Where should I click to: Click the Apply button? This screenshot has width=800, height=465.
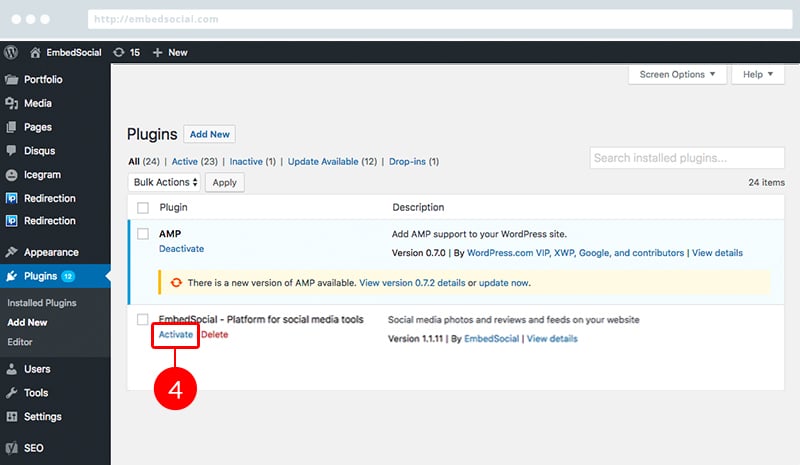224,182
